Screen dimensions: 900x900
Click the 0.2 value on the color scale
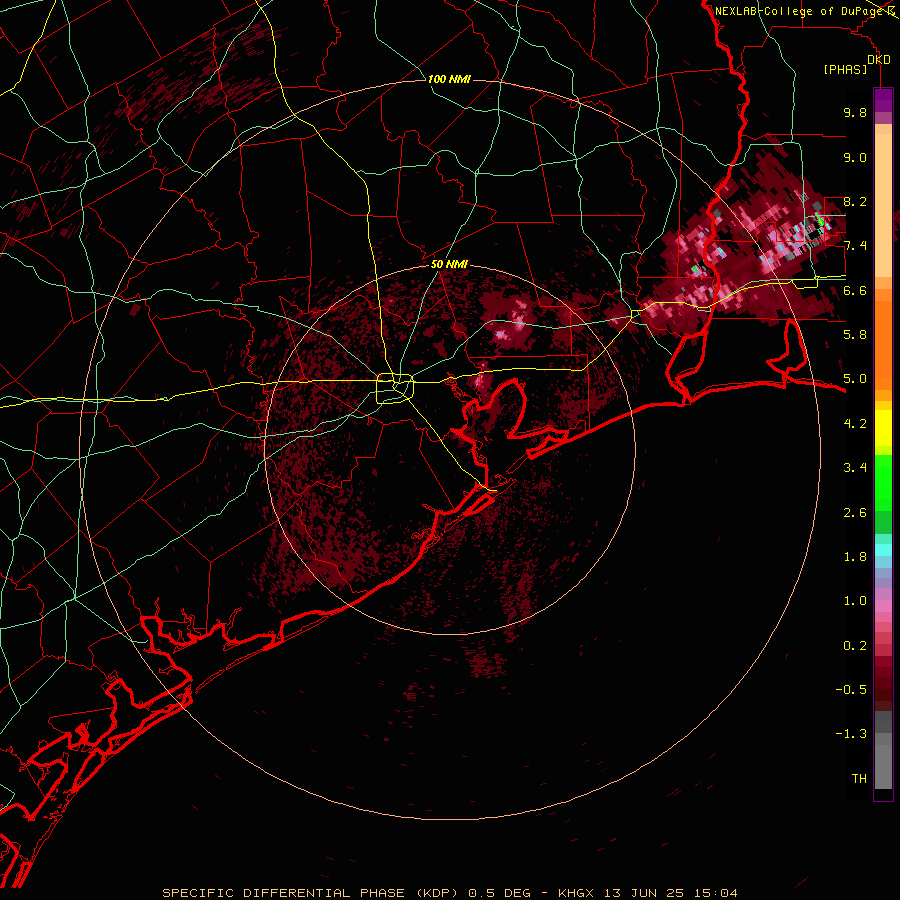coord(855,646)
